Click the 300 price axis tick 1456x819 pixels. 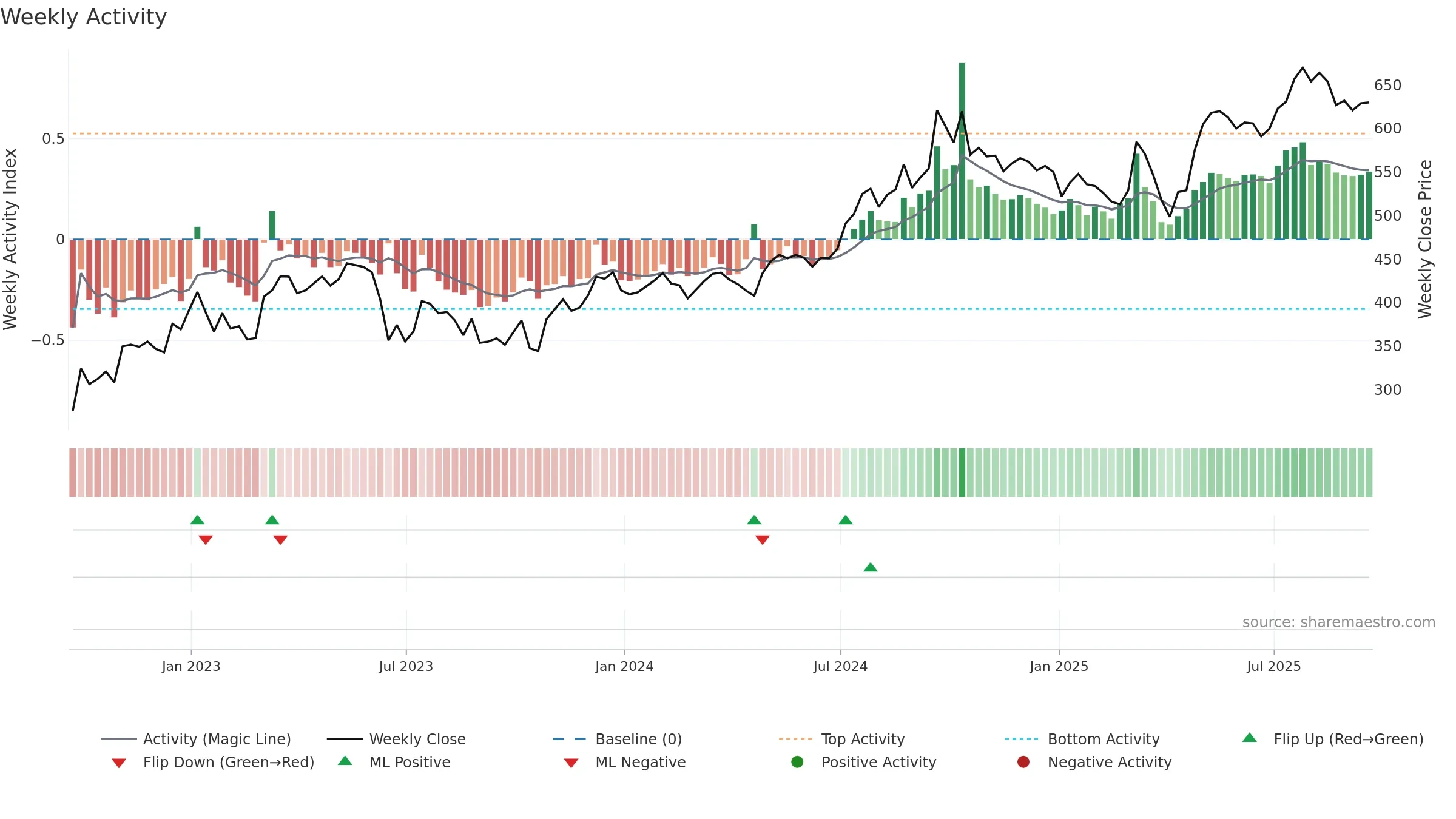tap(1388, 389)
